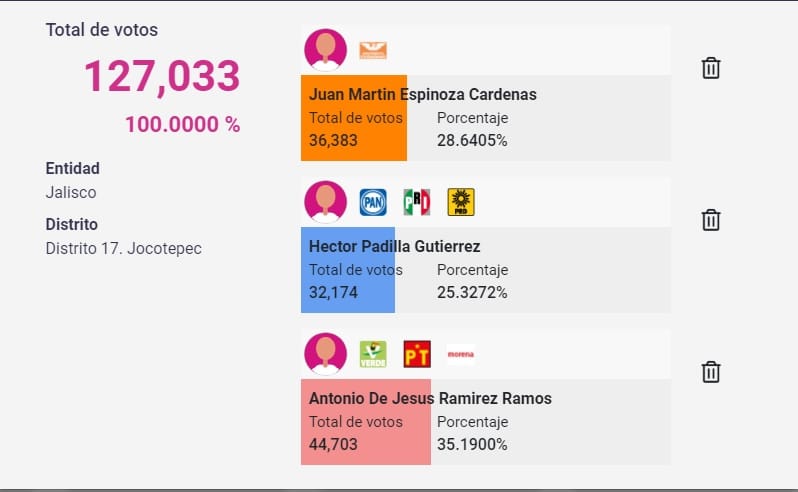Click the Morena party logo

(461, 354)
